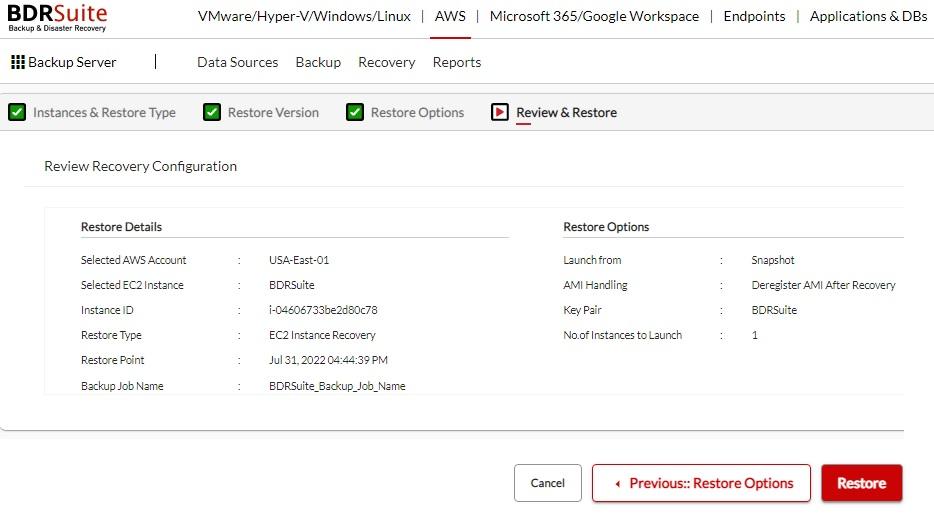Select the Review & Restore step label
Viewport: 934px width, 515px height.
(x=566, y=112)
